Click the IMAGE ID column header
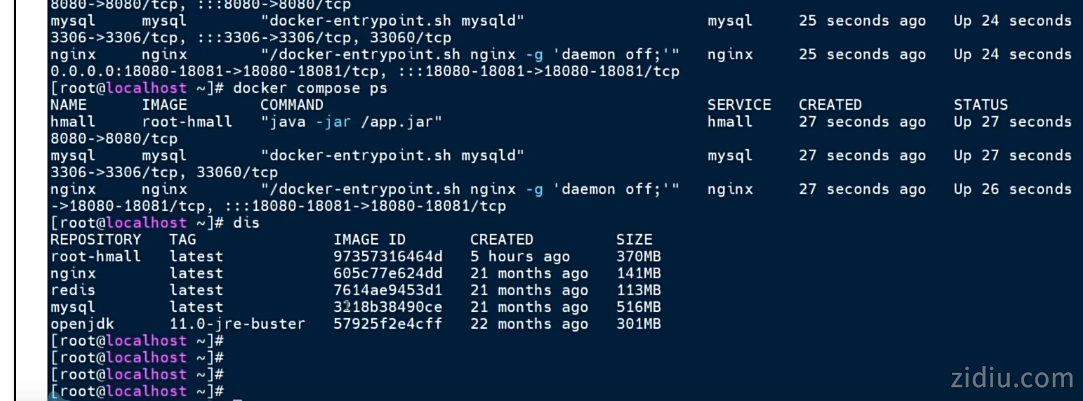 [369, 240]
